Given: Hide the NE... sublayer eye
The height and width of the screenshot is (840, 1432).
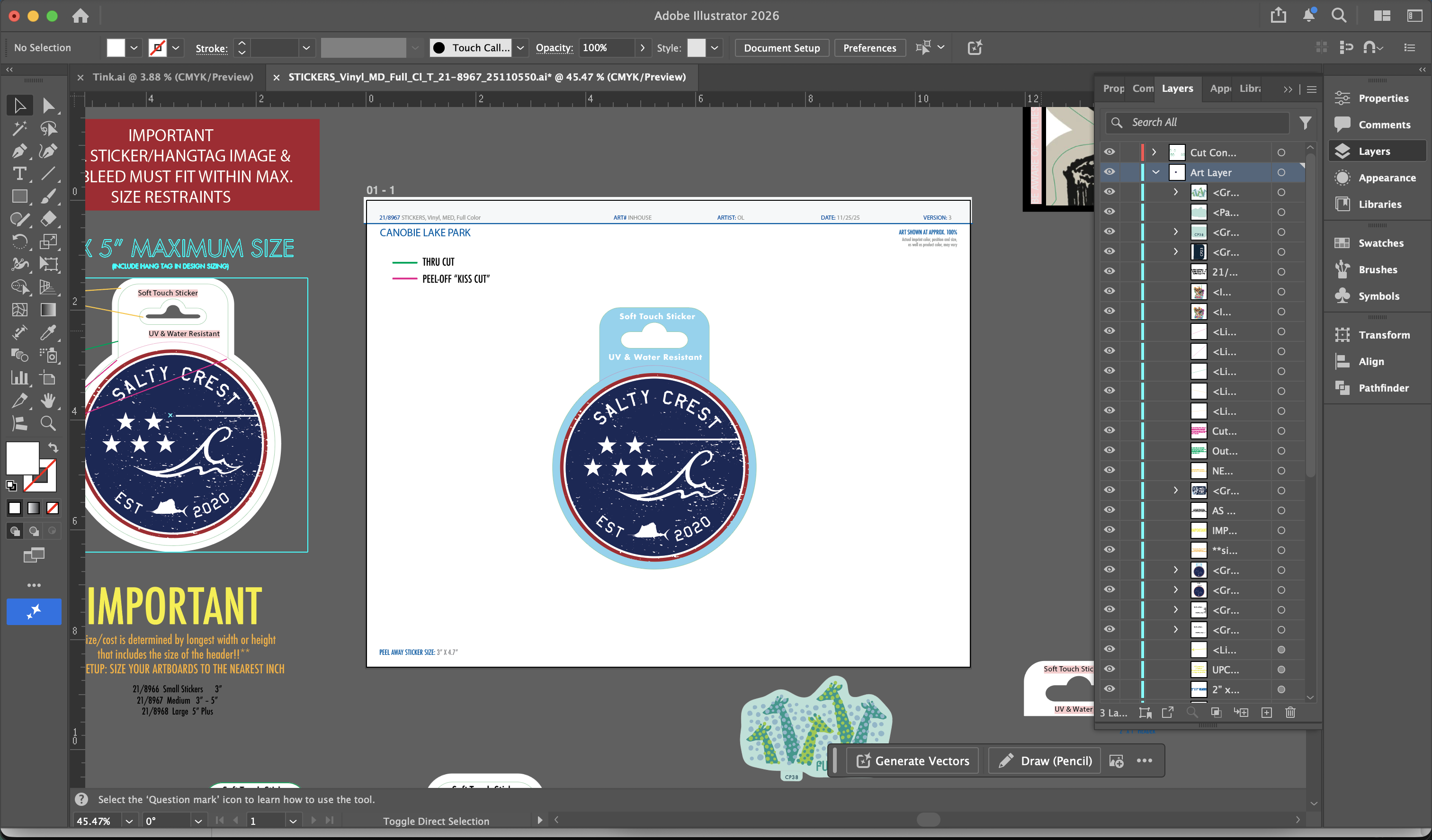Looking at the screenshot, I should [x=1109, y=471].
